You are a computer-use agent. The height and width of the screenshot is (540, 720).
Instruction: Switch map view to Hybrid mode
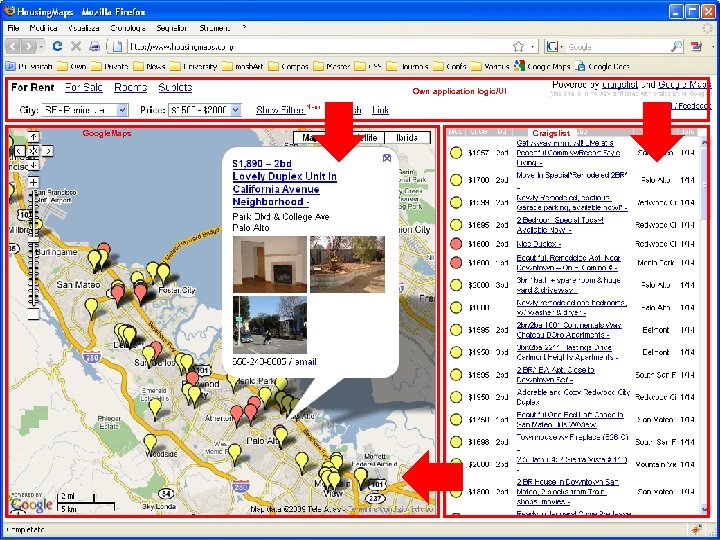(407, 138)
